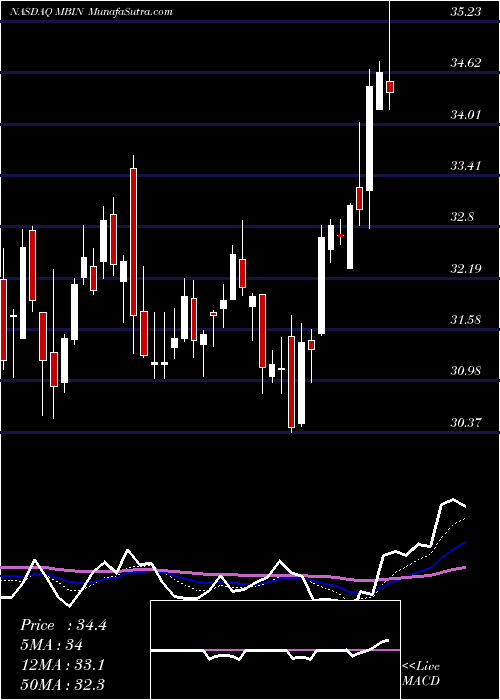Click the 34.01 price axis label
The height and width of the screenshot is (700, 500).
coord(465,115)
